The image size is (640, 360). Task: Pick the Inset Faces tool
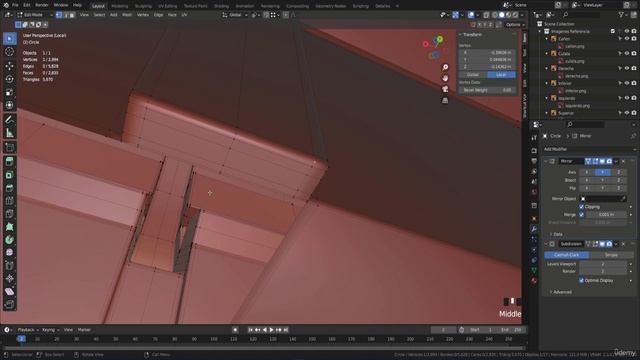pyautogui.click(x=9, y=175)
